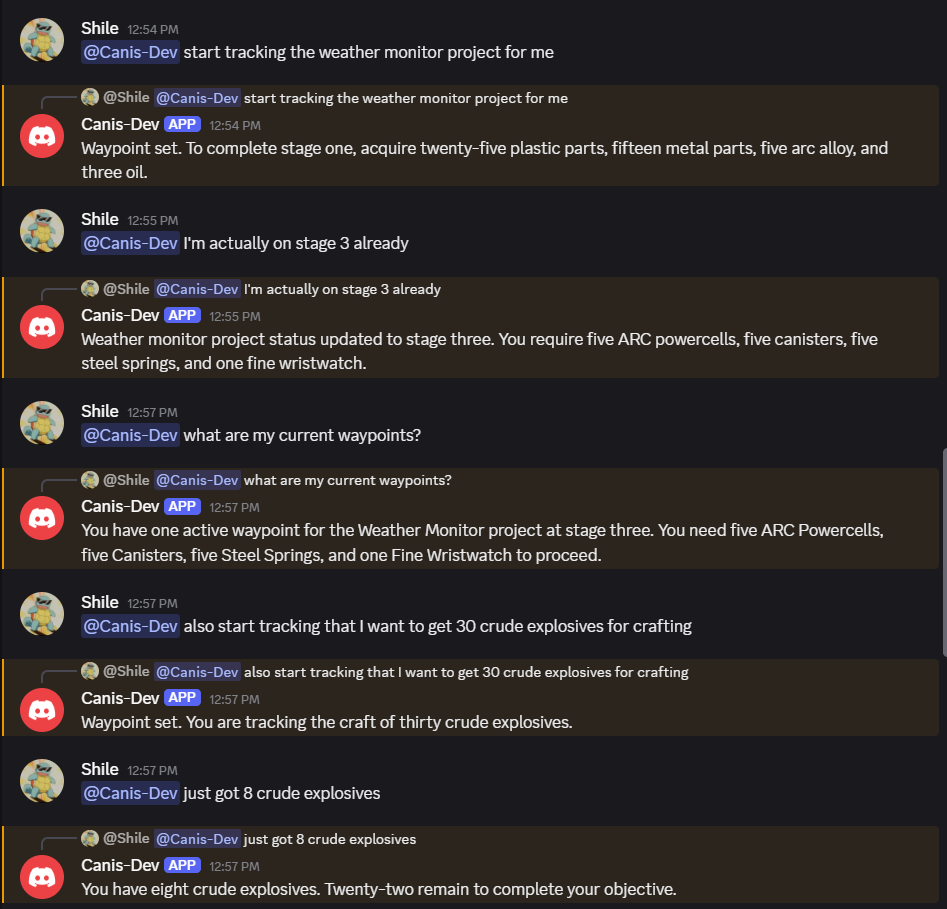Click Canis-Dev's avatar beside the thirty crude explosives reply
947x909 pixels.
click(x=41, y=709)
